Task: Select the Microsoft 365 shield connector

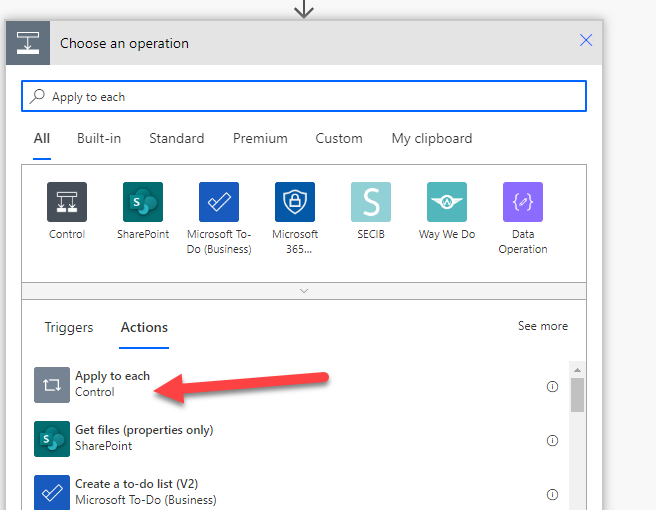Action: [295, 202]
